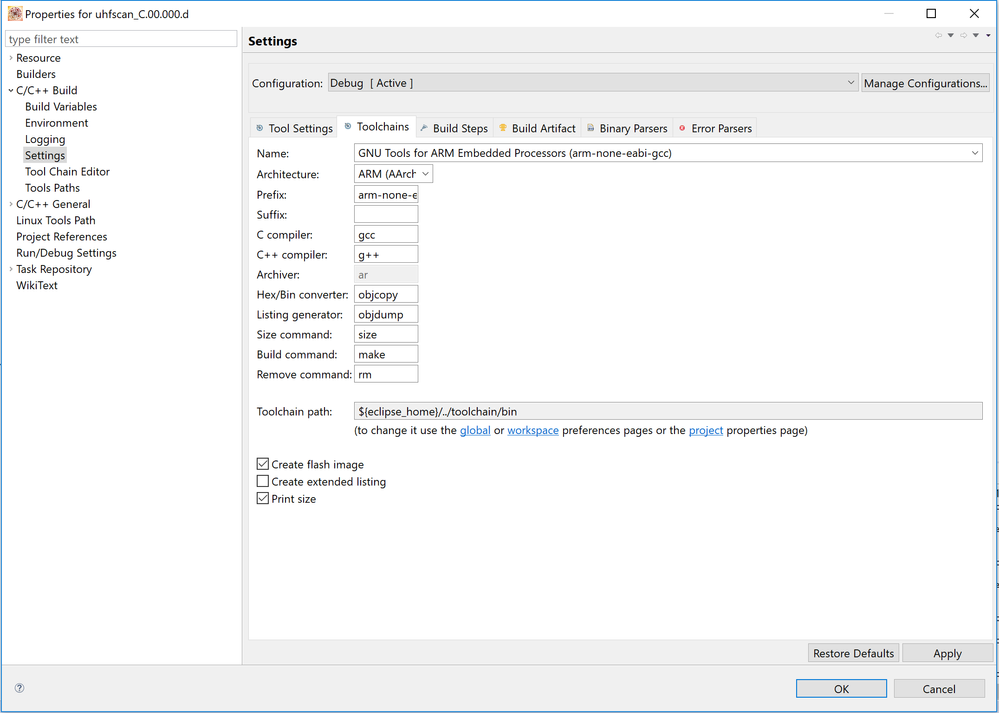
Task: Collapse the C/C++ Build tree node
Action: (x=11, y=90)
